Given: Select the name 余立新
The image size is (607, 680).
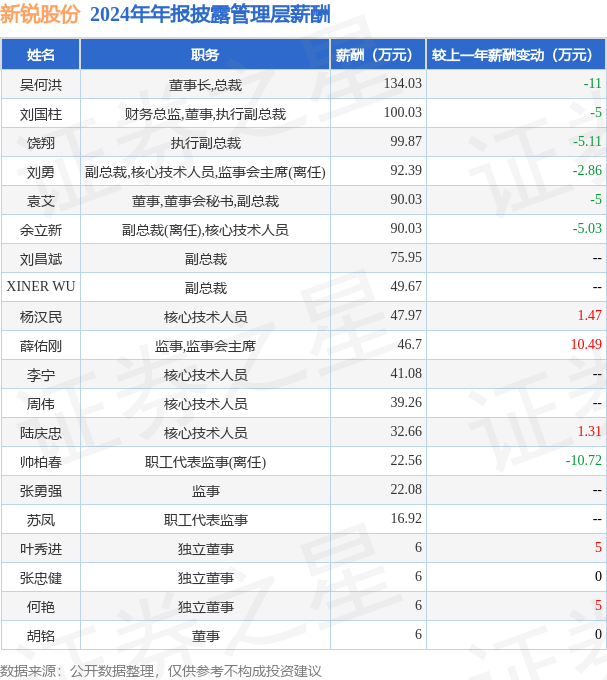Looking at the screenshot, I should tap(41, 230).
